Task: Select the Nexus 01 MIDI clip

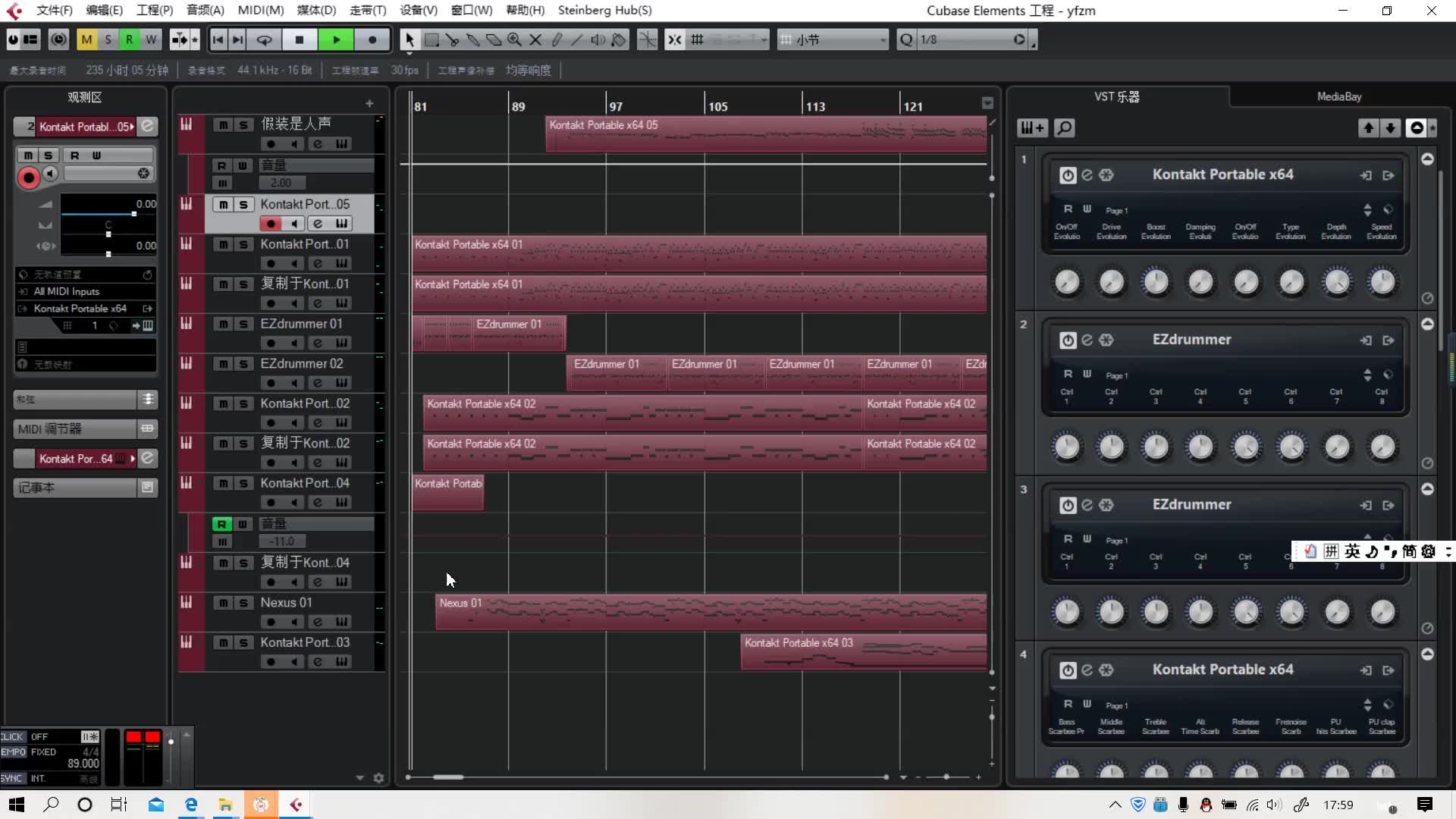Action: click(711, 612)
